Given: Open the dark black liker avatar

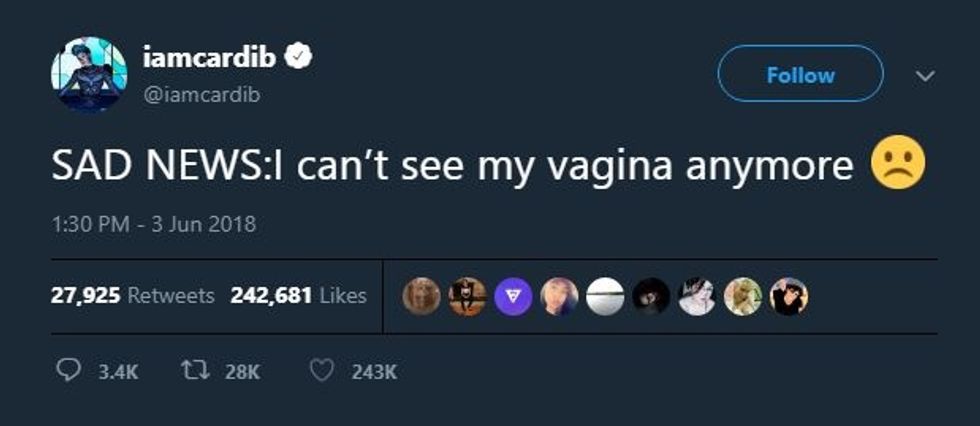Looking at the screenshot, I should [x=651, y=296].
